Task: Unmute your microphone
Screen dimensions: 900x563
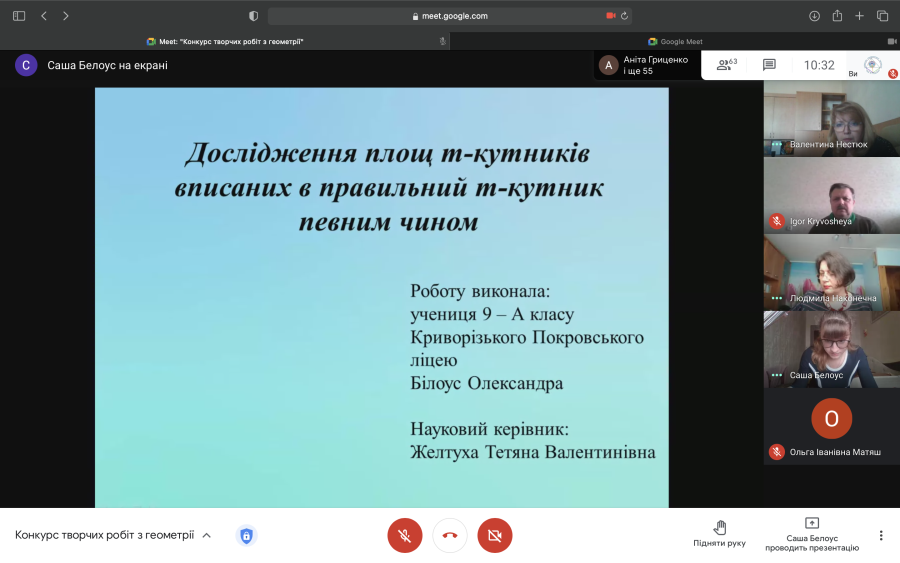Action: point(405,535)
